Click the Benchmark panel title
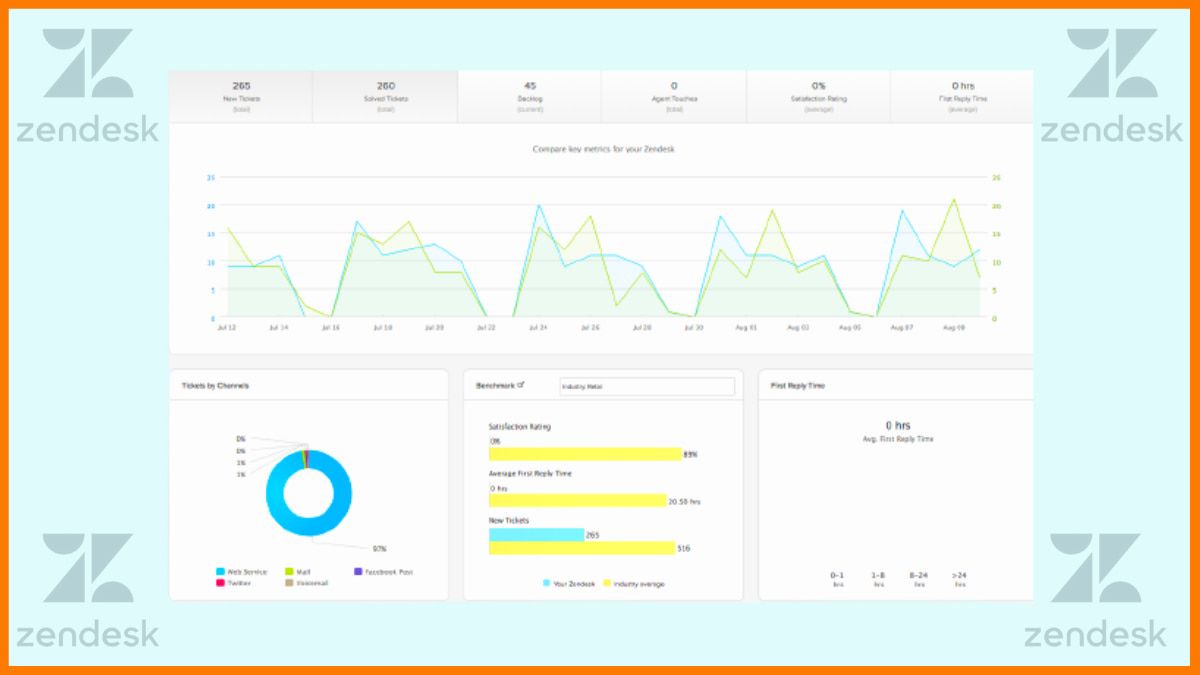Screen dimensions: 1200x675 pos(495,385)
